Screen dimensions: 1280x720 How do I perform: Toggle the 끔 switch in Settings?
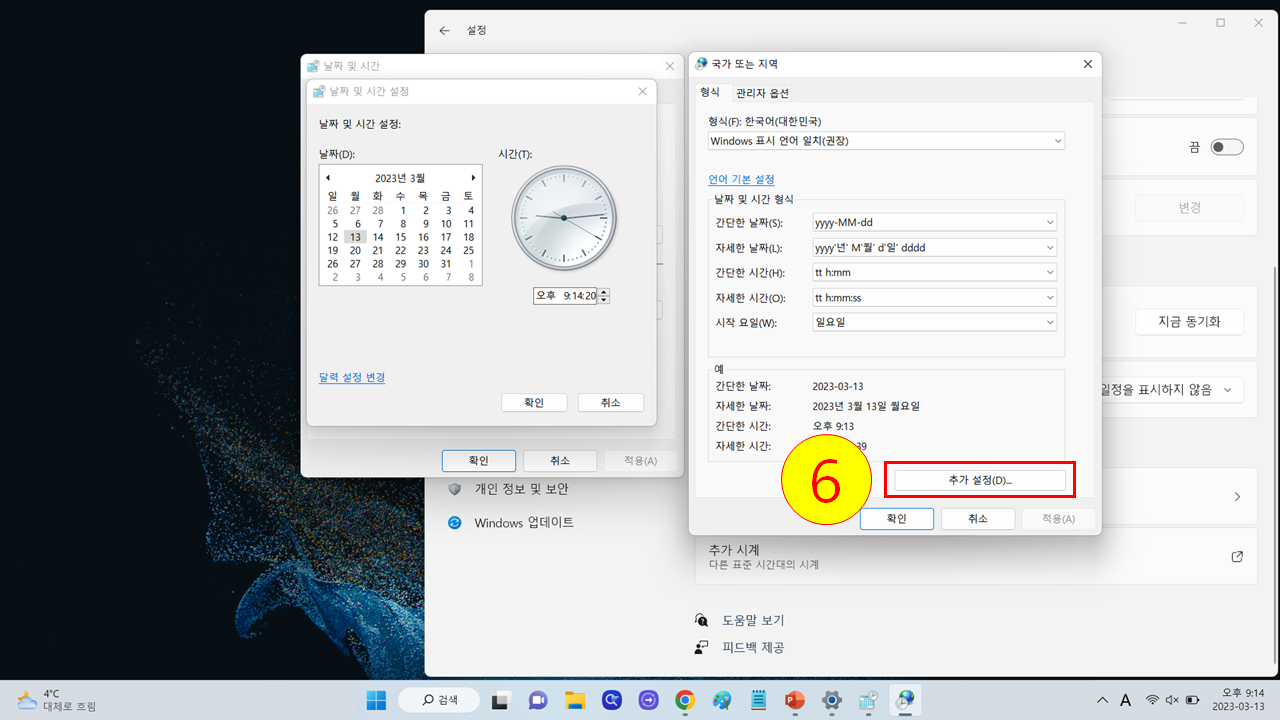tap(1226, 146)
